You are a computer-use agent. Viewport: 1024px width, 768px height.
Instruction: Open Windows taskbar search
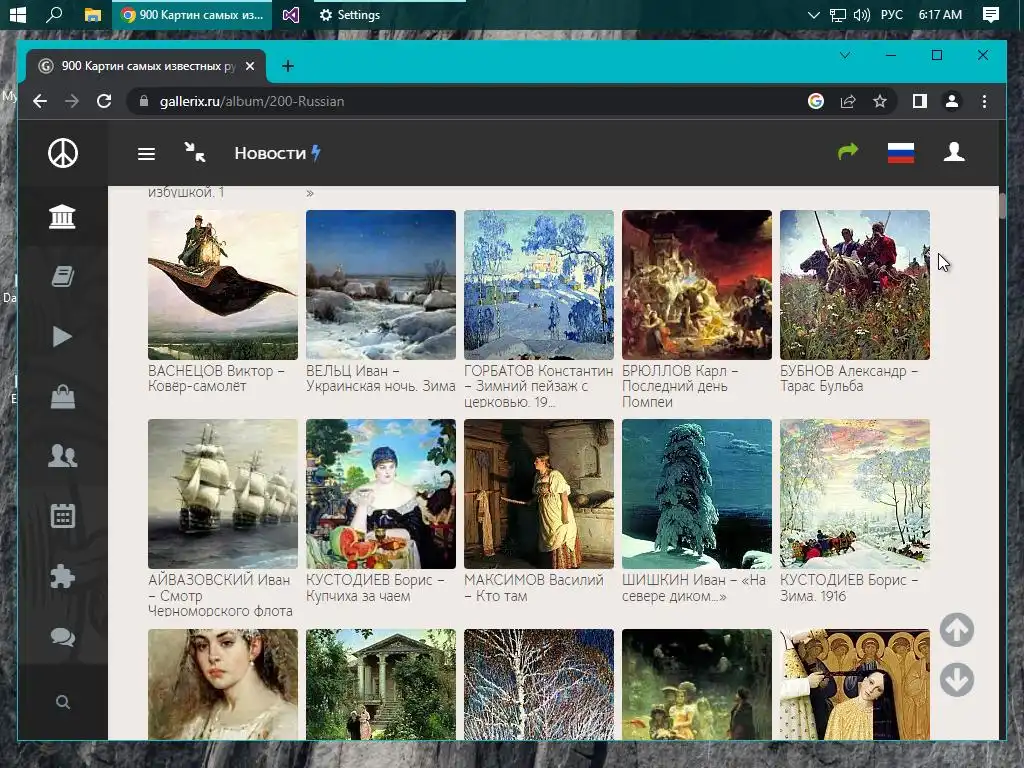[x=54, y=14]
